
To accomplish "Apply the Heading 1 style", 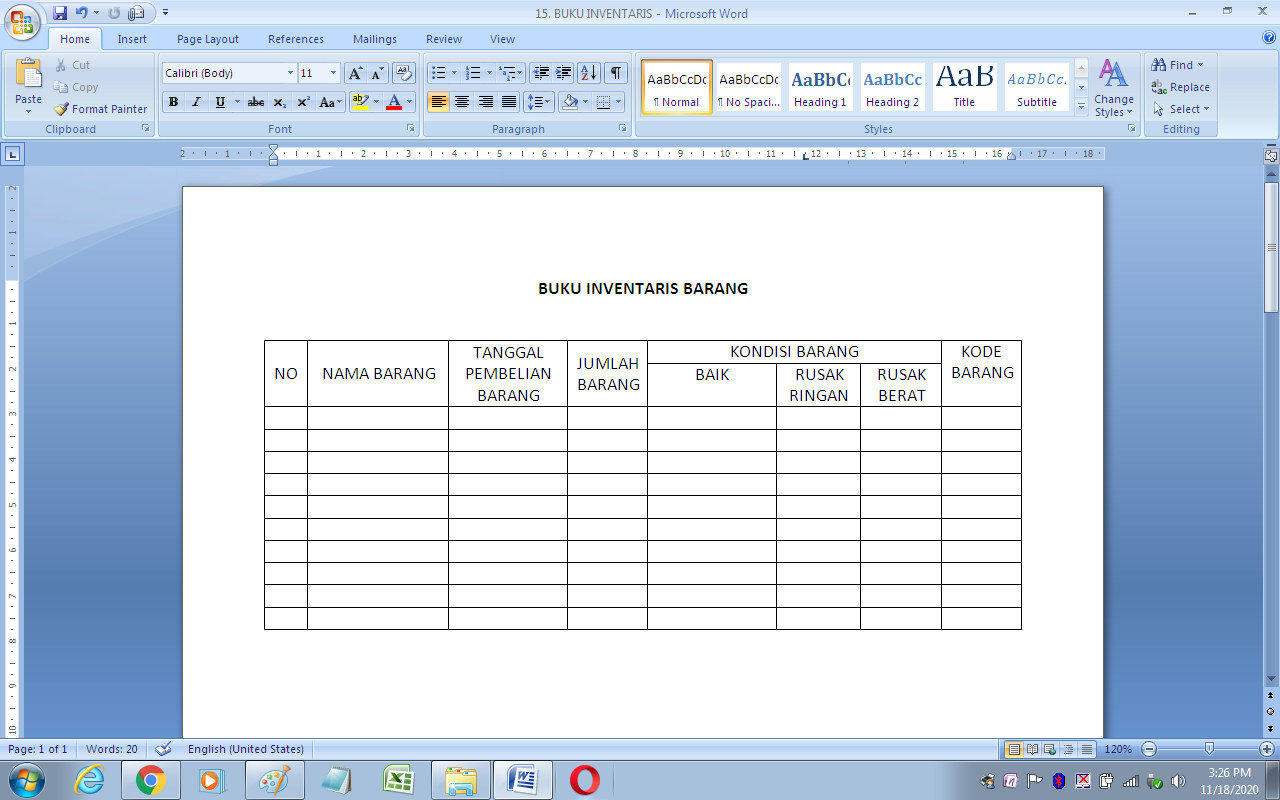I will point(821,87).
